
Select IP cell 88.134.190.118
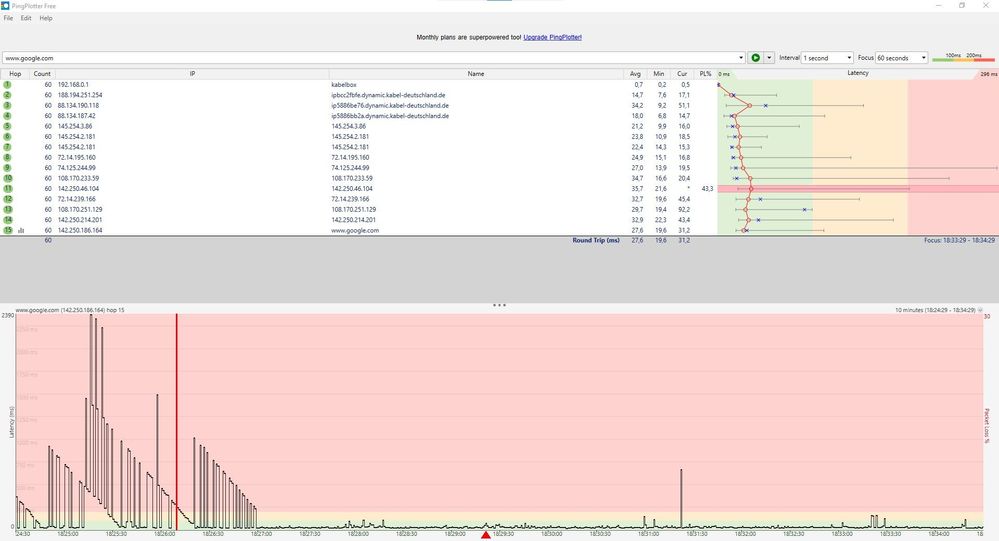(x=78, y=105)
